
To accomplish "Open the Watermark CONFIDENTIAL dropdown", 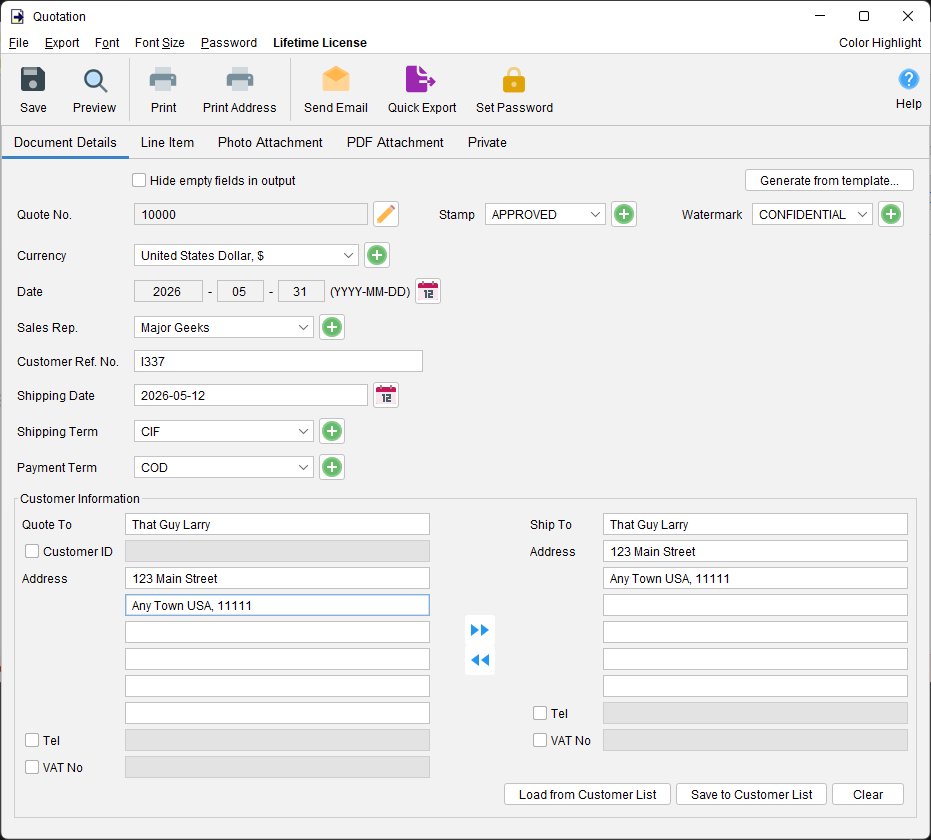I will [x=812, y=214].
